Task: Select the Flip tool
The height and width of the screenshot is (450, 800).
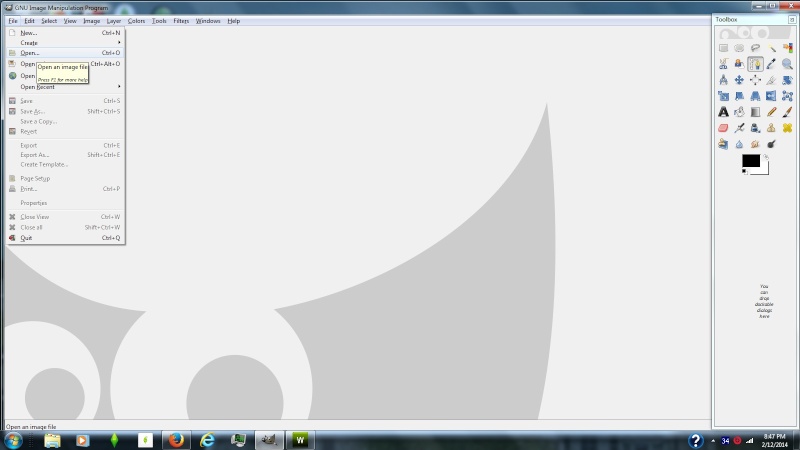Action: [771, 96]
